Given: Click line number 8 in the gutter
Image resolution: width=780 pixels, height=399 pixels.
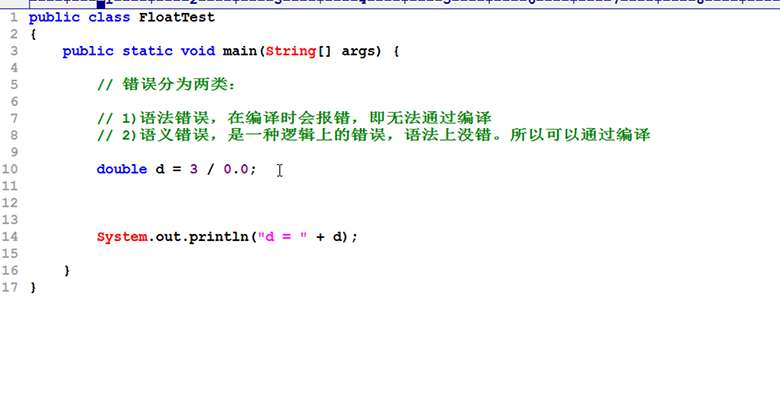Looking at the screenshot, I should click(x=13, y=135).
